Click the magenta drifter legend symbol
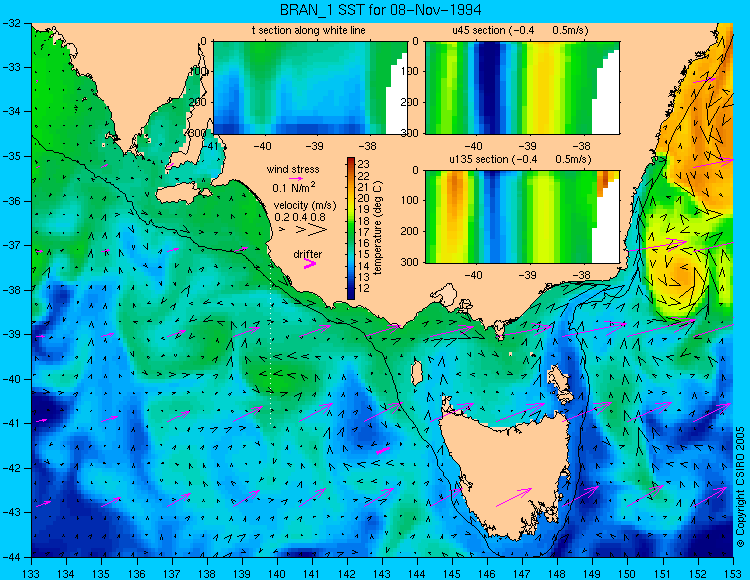Viewport: 750px width, 580px height. (x=310, y=263)
